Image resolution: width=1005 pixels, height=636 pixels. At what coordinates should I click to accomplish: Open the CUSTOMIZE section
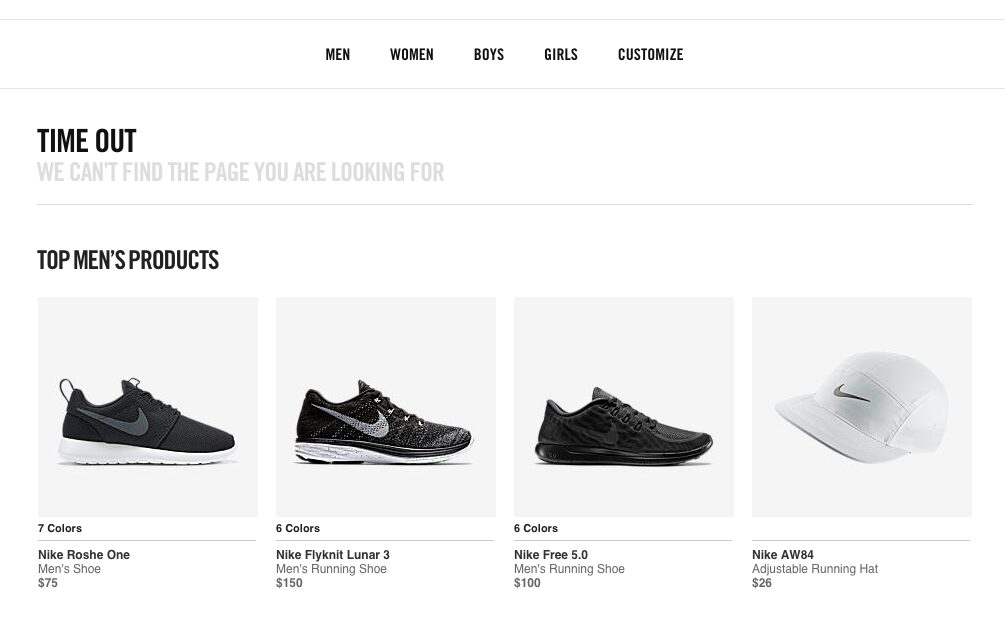(650, 55)
